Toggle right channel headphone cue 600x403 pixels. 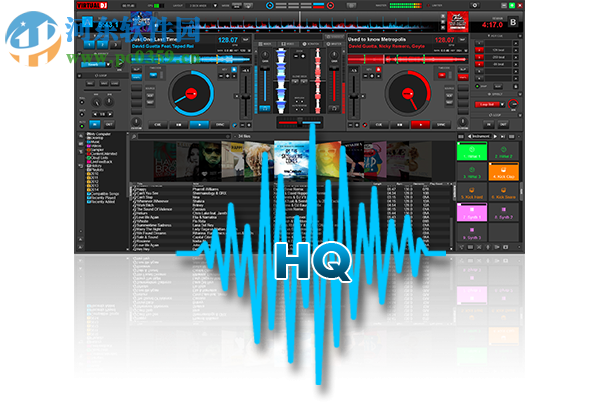[334, 109]
